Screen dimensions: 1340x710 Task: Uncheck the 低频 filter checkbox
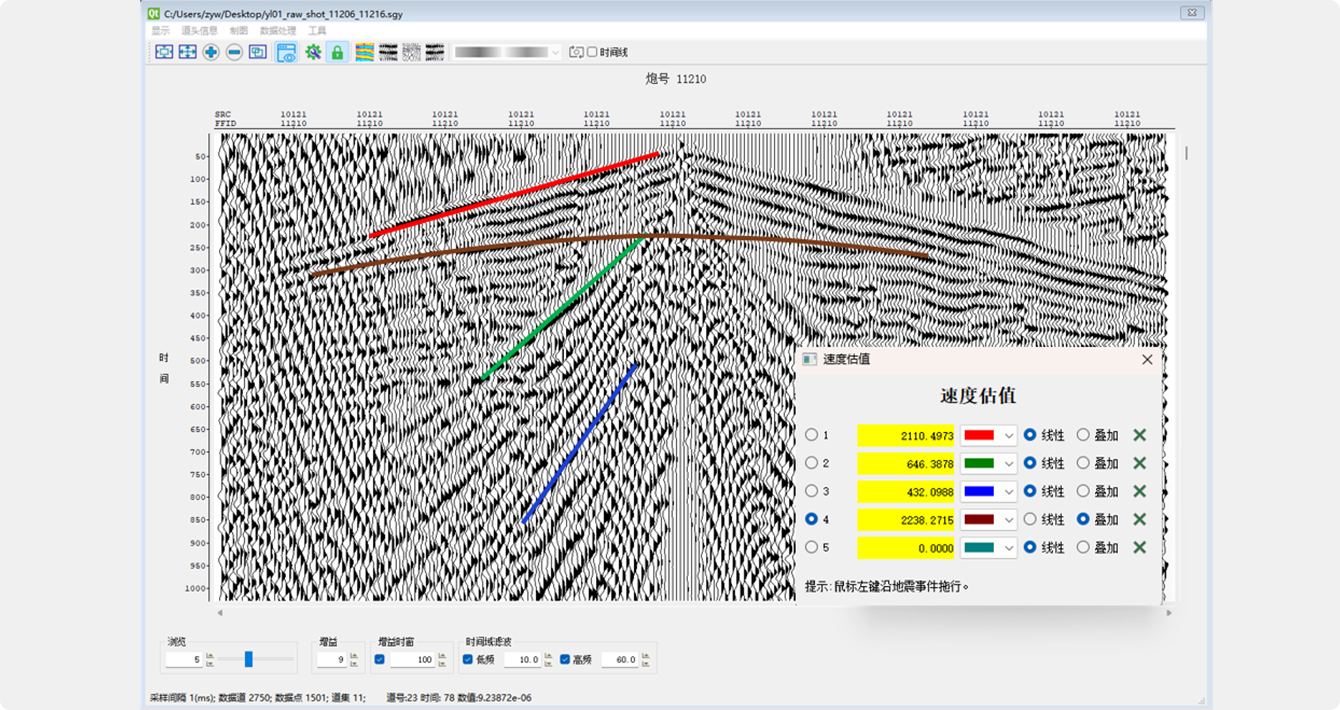(468, 660)
